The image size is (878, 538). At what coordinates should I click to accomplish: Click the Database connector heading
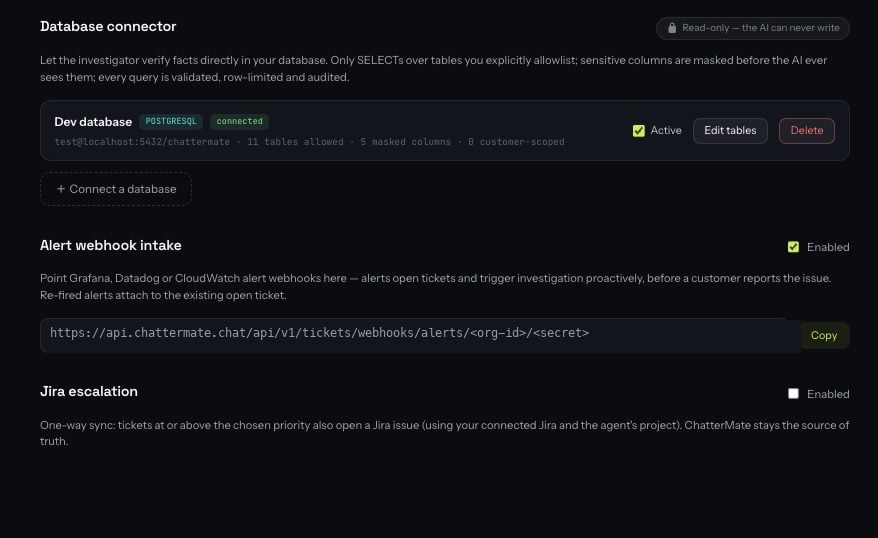pos(108,26)
